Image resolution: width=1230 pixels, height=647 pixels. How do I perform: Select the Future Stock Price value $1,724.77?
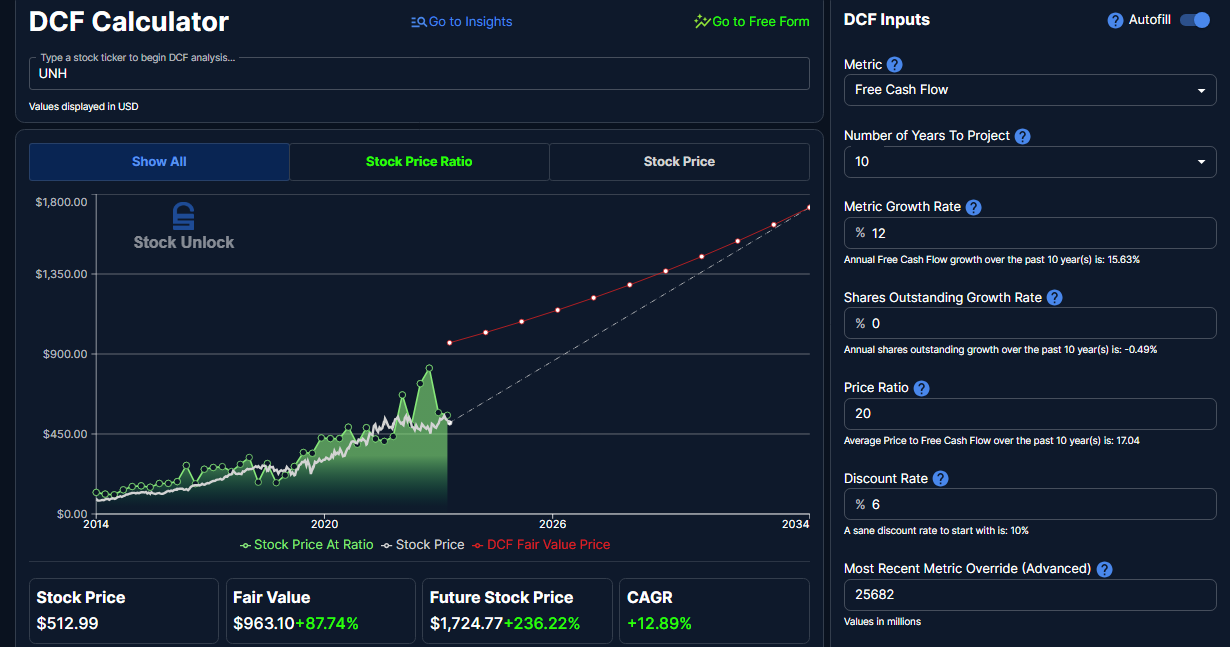[466, 623]
